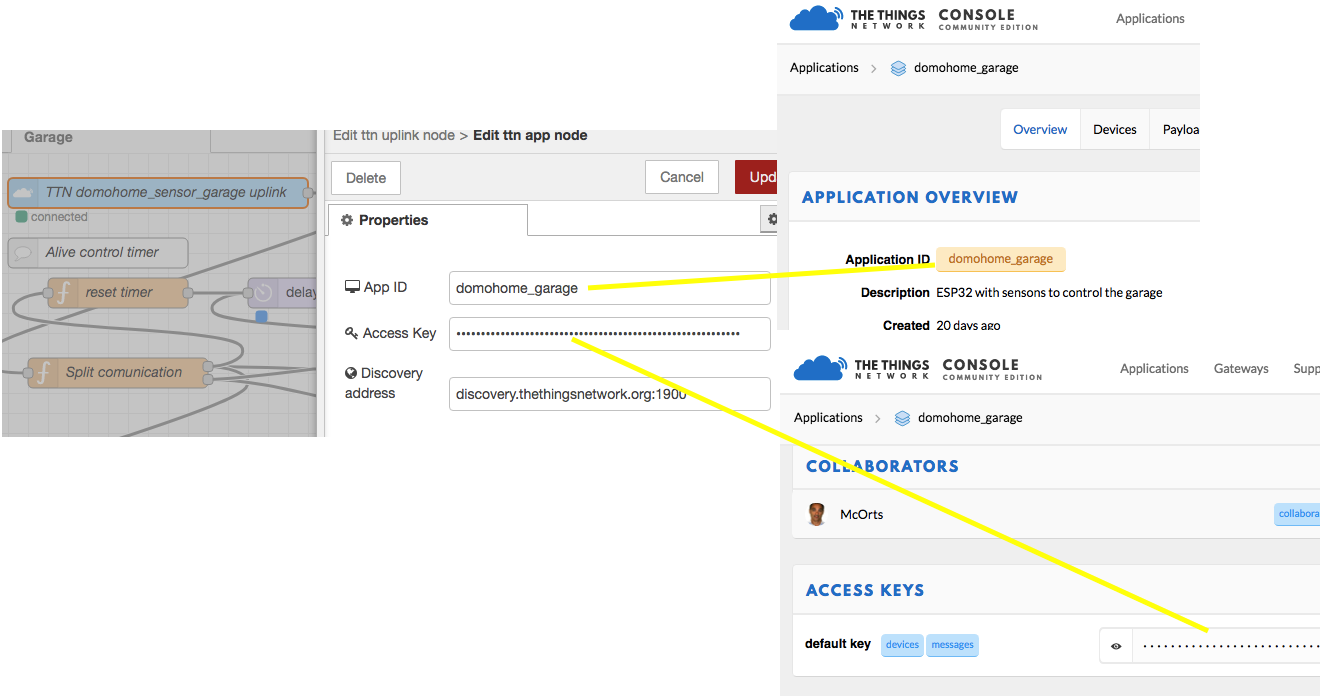Switch to the Devices tab
This screenshot has height=696, width=1320.
click(x=1114, y=130)
